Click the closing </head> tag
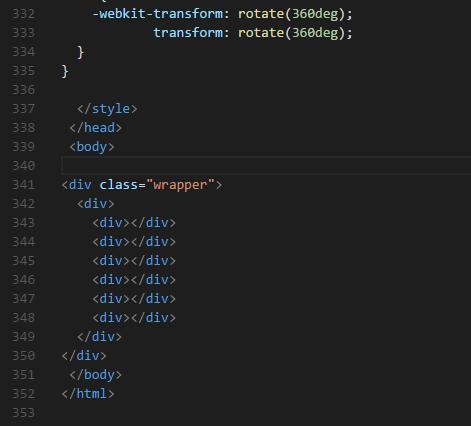This screenshot has width=471, height=426. pyautogui.click(x=96, y=128)
